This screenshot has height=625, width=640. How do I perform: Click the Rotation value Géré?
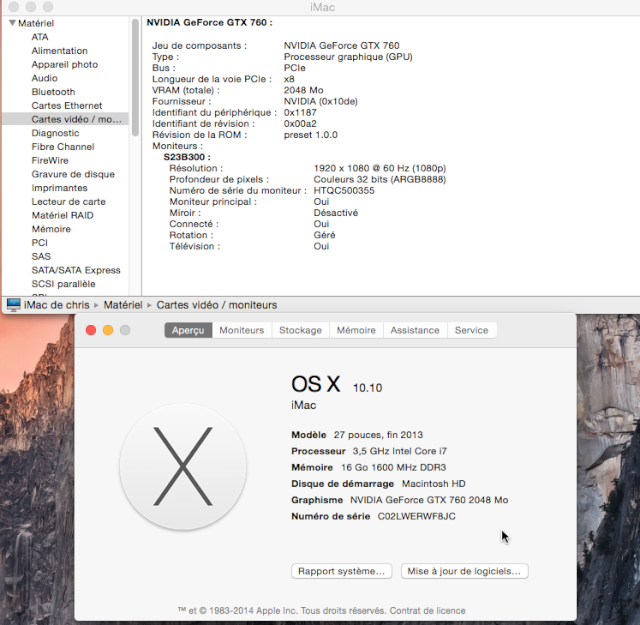(x=324, y=235)
